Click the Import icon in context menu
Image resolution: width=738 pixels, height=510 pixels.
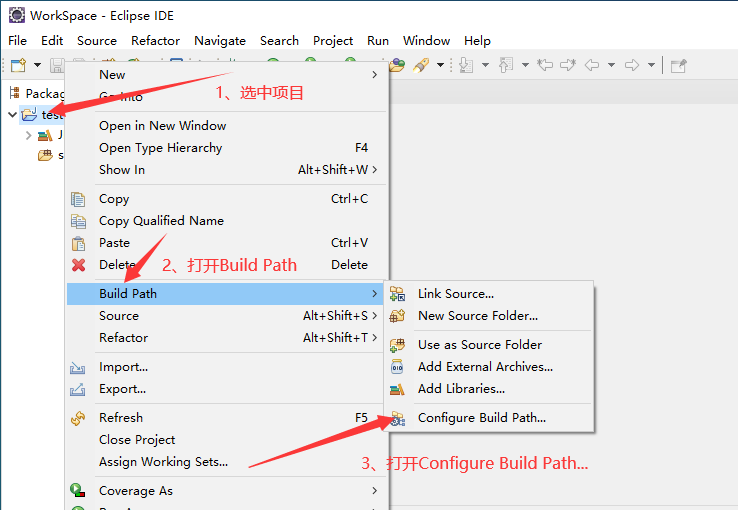pos(78,367)
